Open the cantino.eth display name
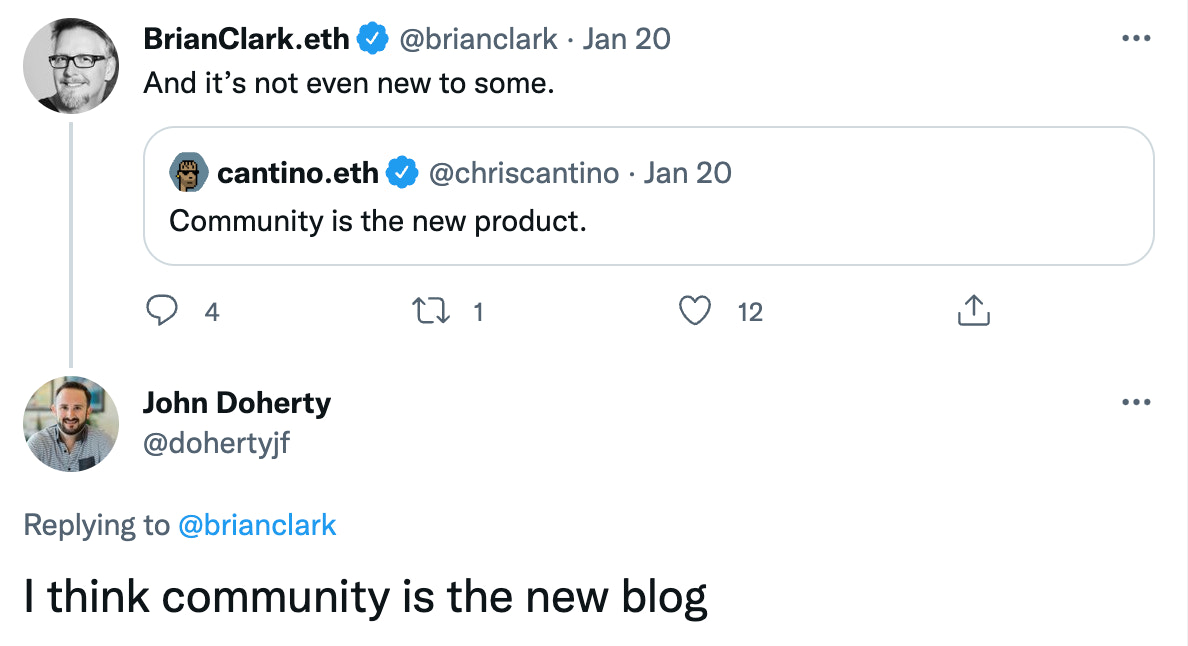 (x=297, y=173)
